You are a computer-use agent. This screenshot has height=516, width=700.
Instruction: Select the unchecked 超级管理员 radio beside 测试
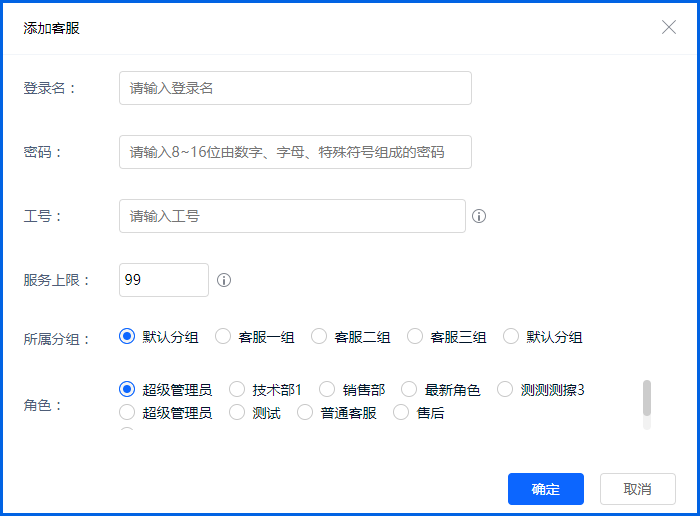[127, 412]
